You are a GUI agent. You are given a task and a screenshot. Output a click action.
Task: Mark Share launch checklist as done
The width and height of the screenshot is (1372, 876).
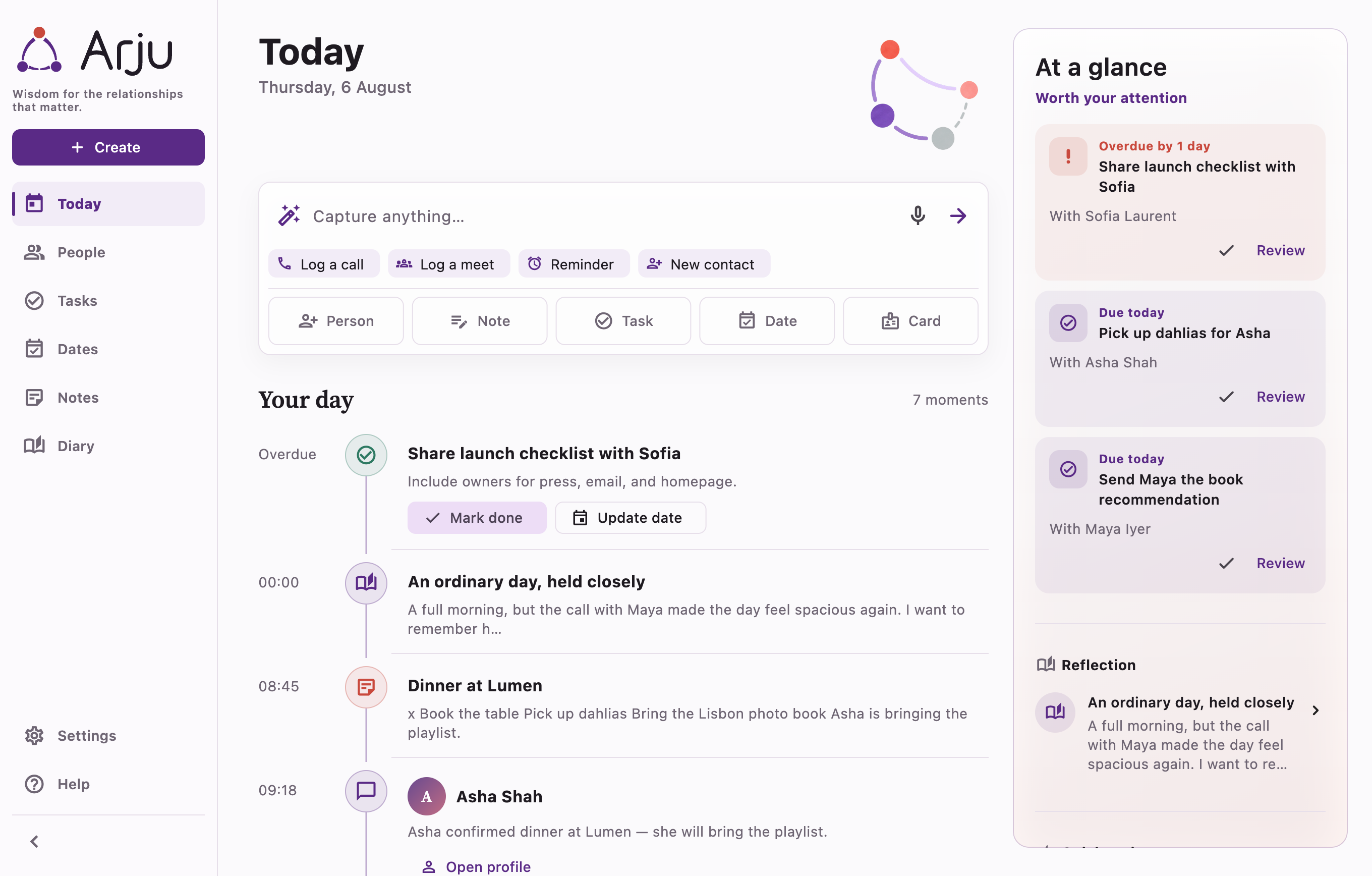tap(477, 518)
